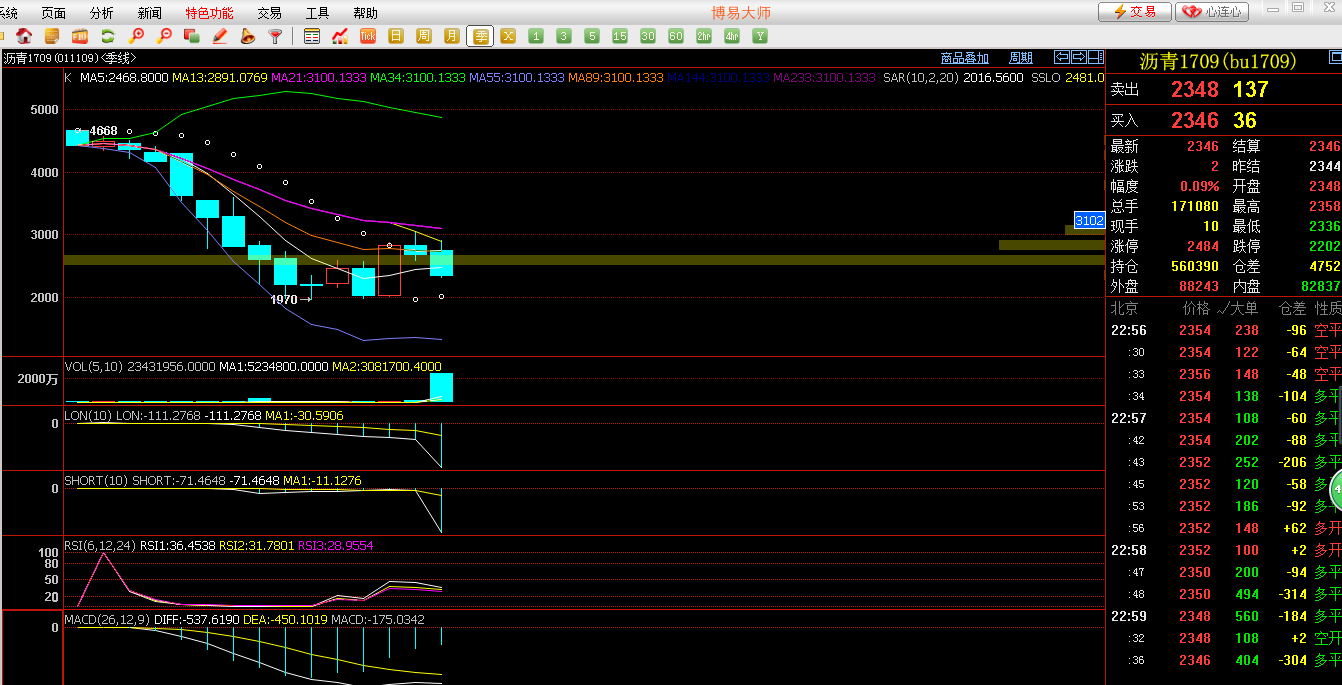This screenshot has width=1342, height=685.
Task: Click the SHORT(10) indicator label
Action: [96, 481]
